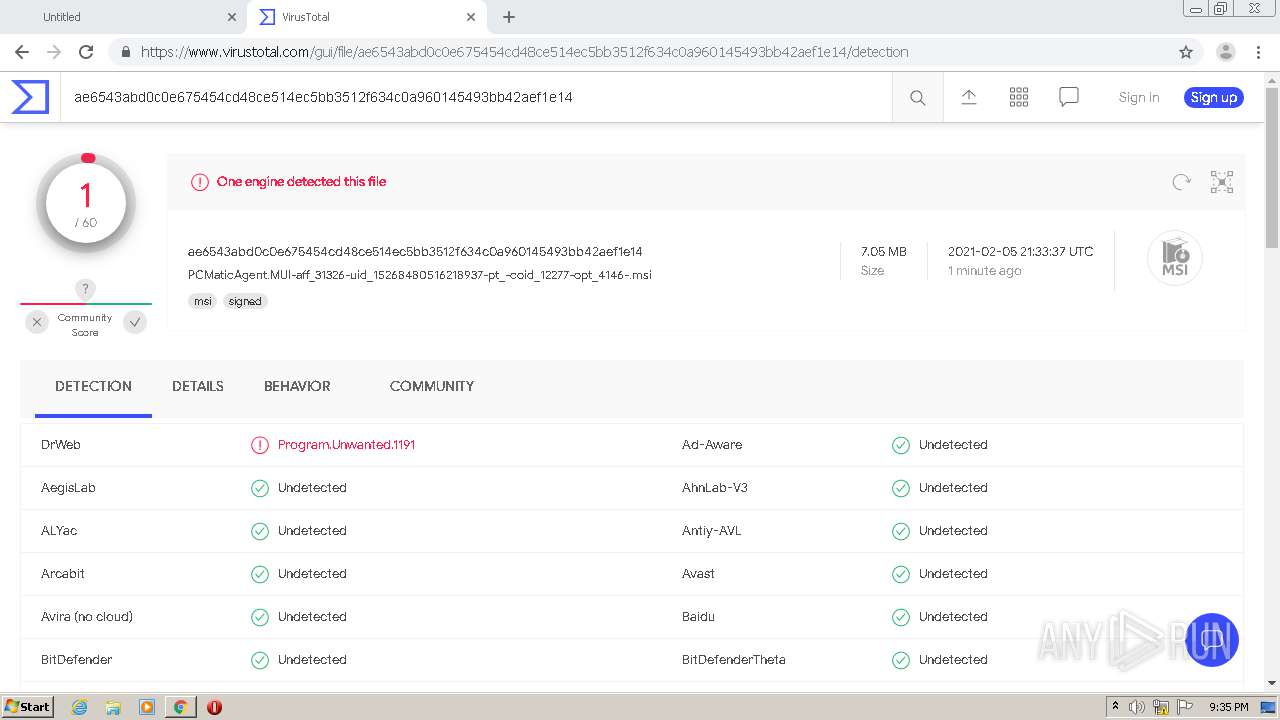Open a new browser tab

pyautogui.click(x=508, y=17)
